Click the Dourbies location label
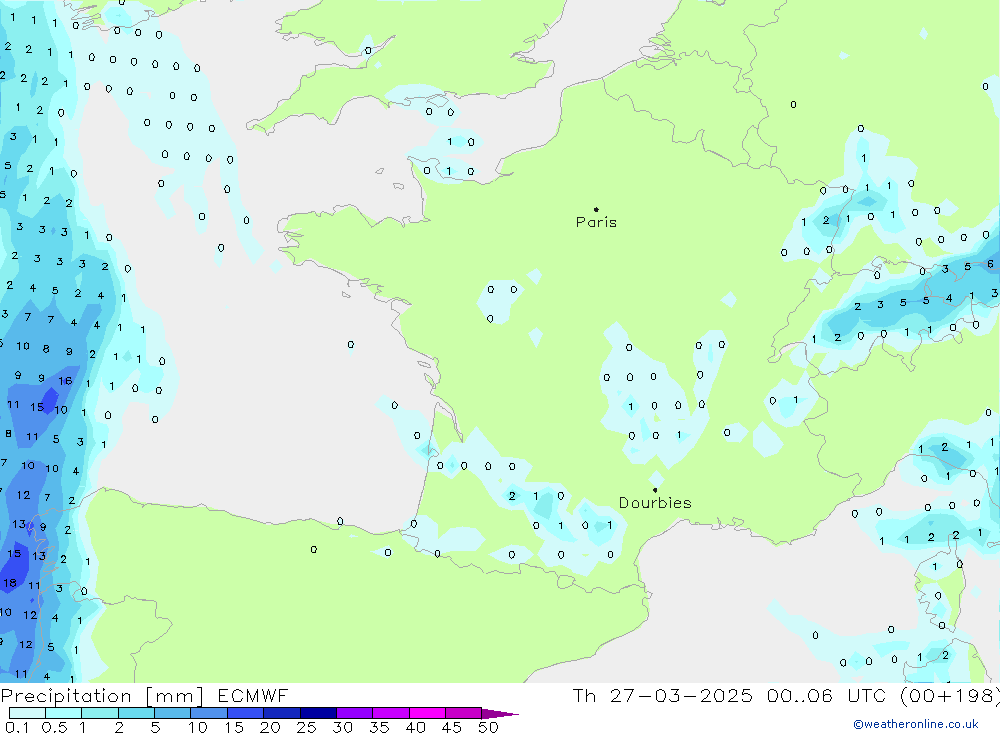Image resolution: width=1000 pixels, height=733 pixels. tap(655, 503)
